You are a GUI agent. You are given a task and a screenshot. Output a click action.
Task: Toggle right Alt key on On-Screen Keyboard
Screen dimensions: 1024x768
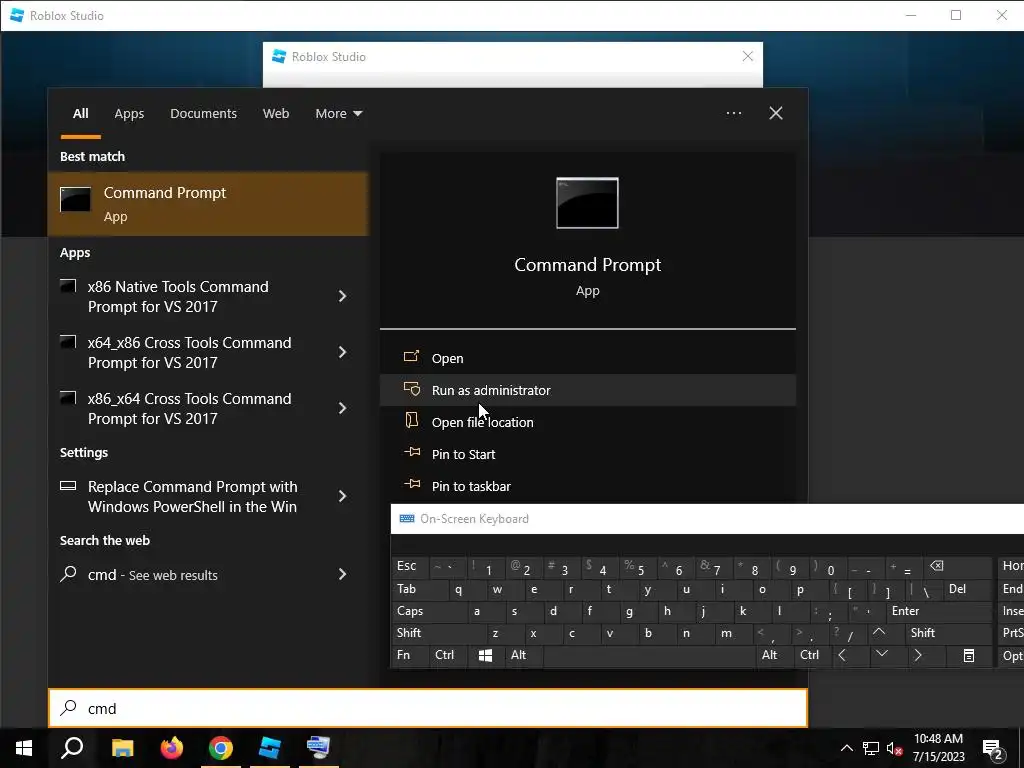pyautogui.click(x=774, y=655)
